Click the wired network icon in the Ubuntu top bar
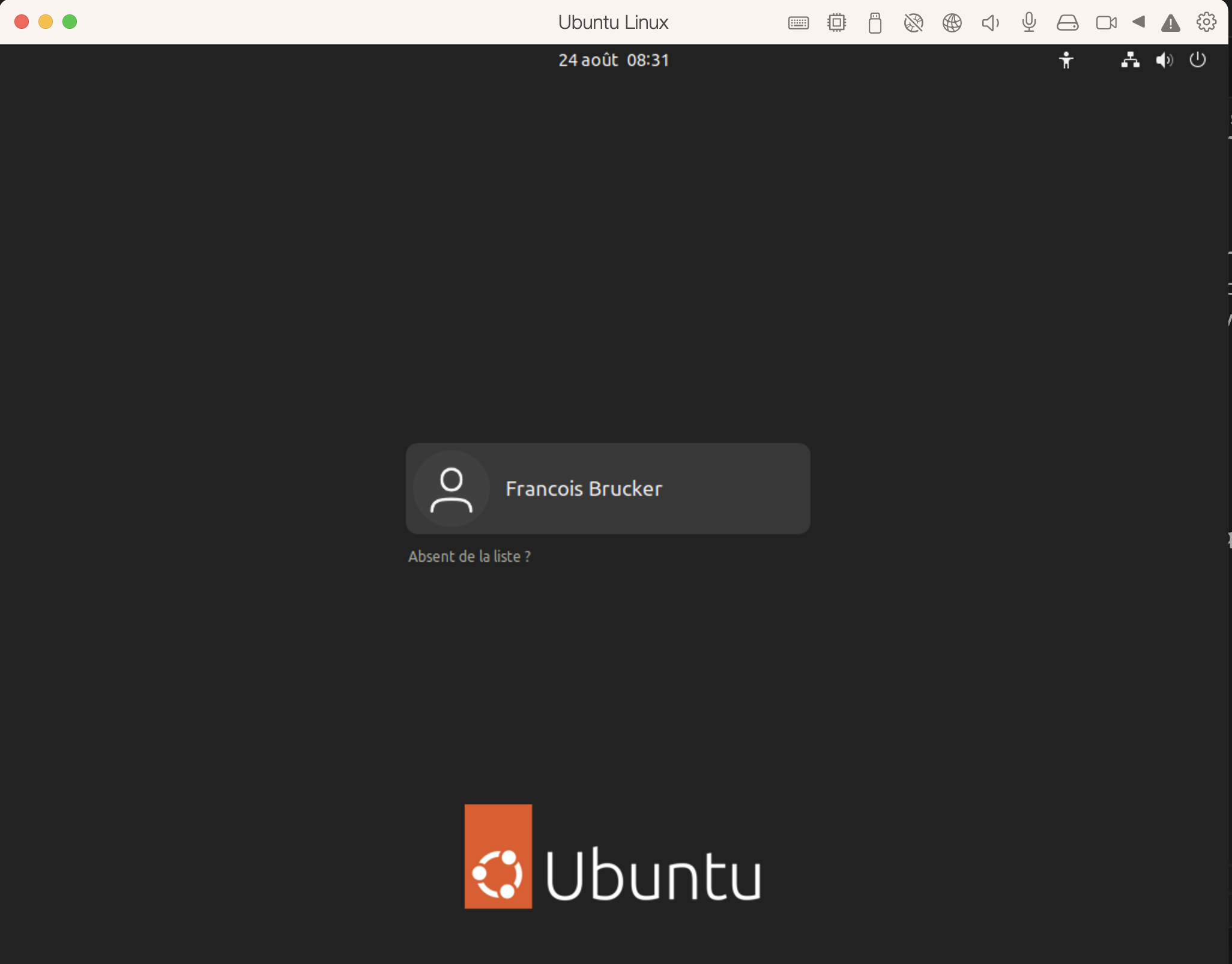Screen dimensions: 1232x964 pyautogui.click(x=1130, y=60)
